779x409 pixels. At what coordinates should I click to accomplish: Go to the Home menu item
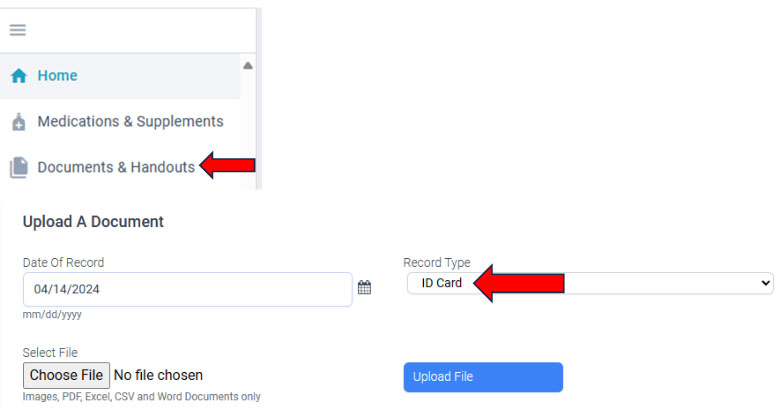(x=57, y=76)
